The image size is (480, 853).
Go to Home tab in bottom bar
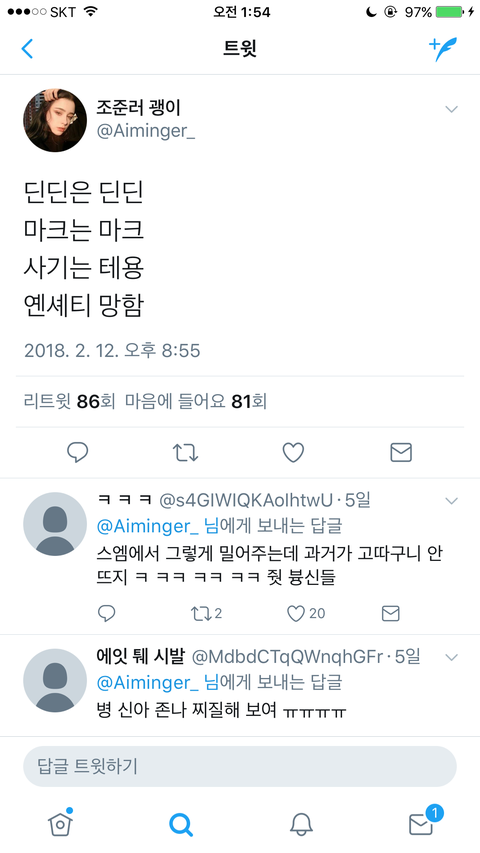pyautogui.click(x=60, y=822)
